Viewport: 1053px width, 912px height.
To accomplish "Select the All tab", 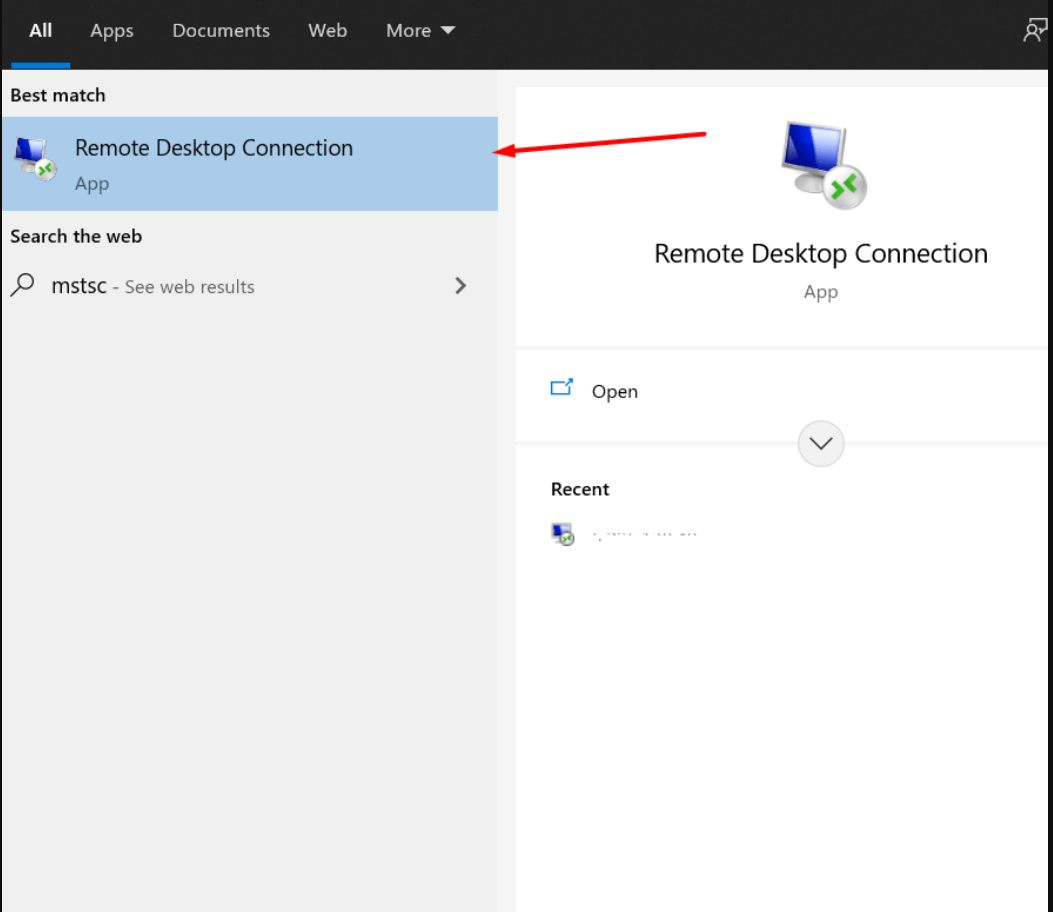I will coord(40,30).
